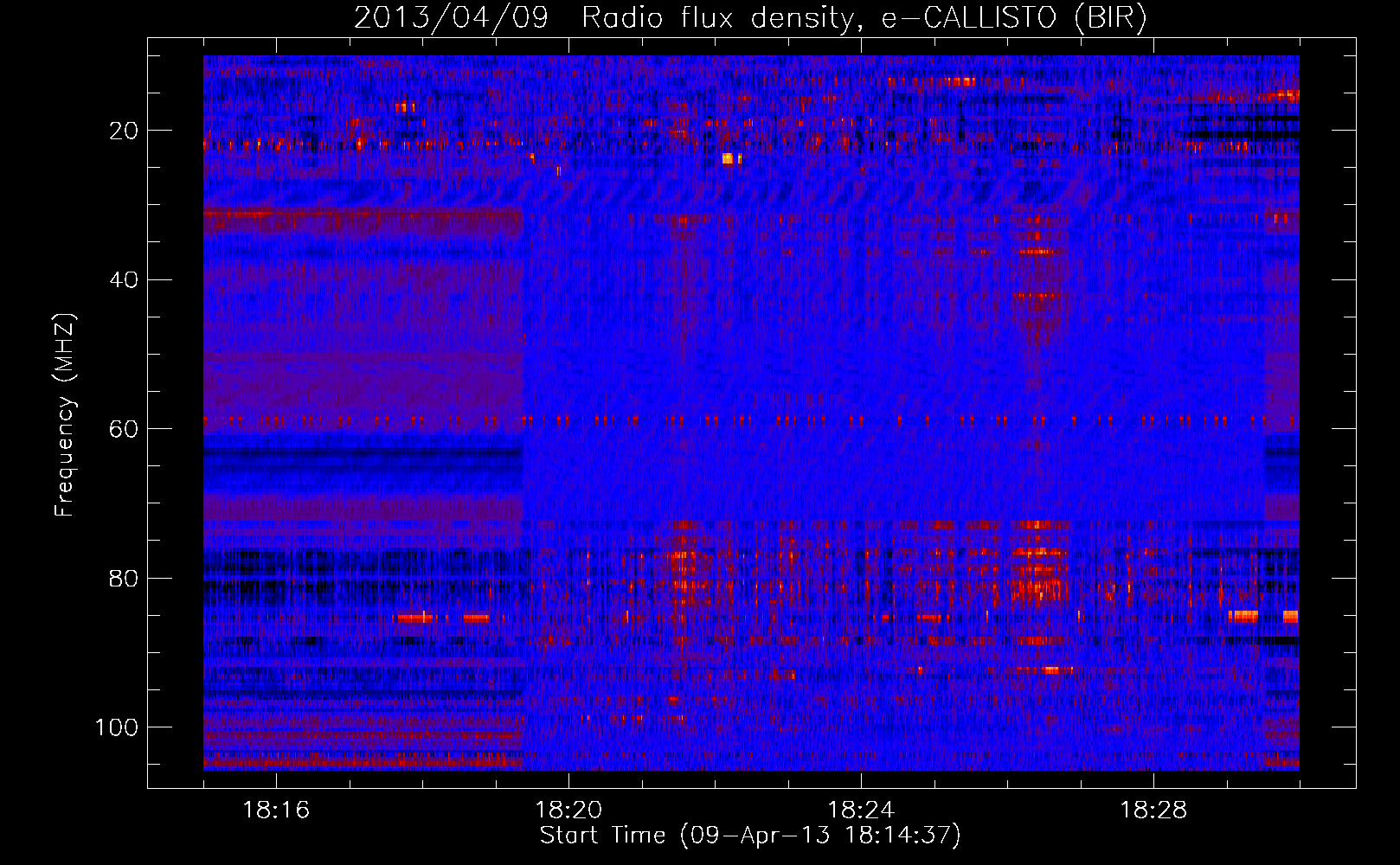
Task: Click the 100 frequency tick label
Action: click(117, 727)
